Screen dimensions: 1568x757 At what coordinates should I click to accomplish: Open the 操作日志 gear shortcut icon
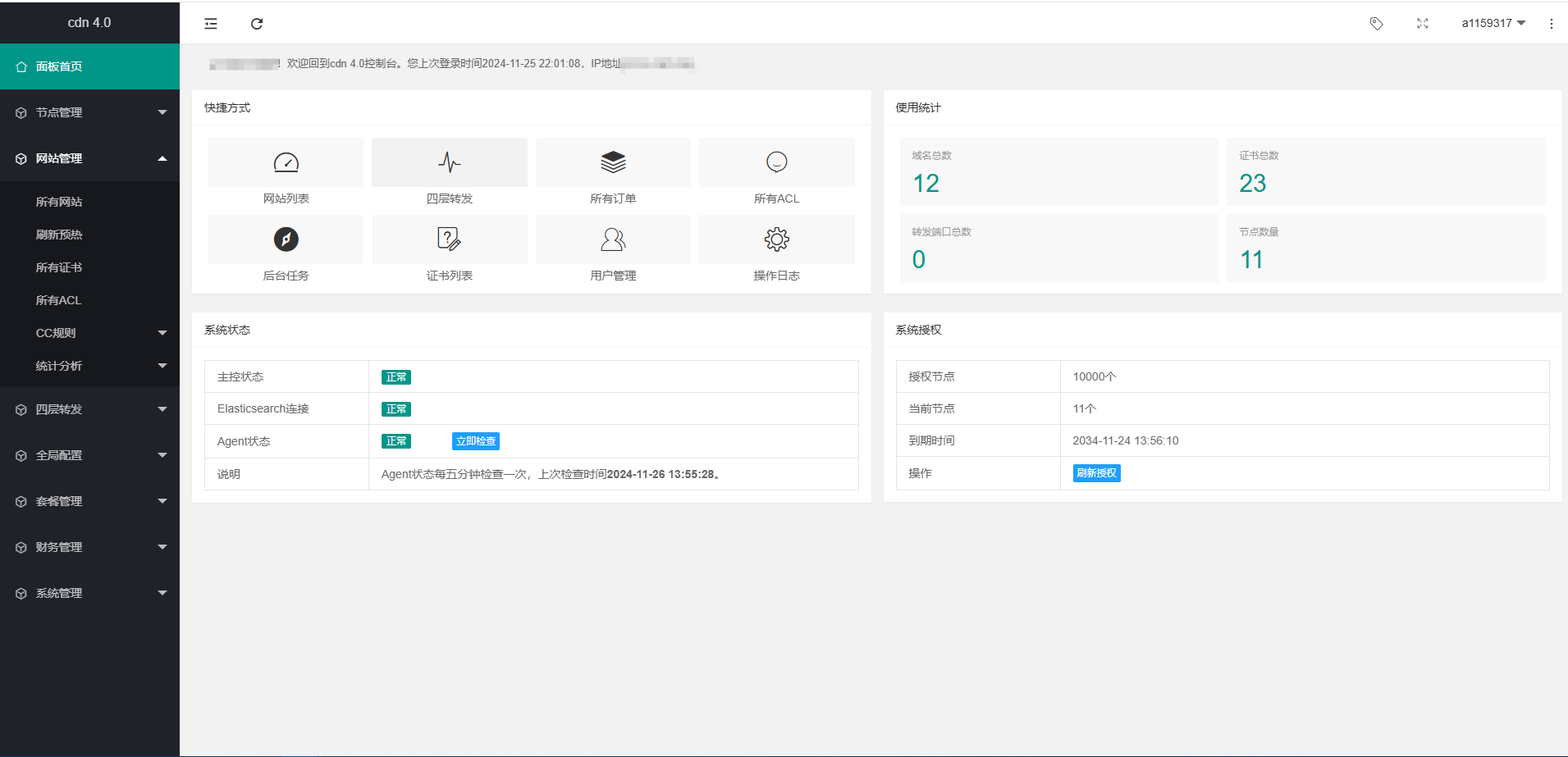click(x=776, y=239)
